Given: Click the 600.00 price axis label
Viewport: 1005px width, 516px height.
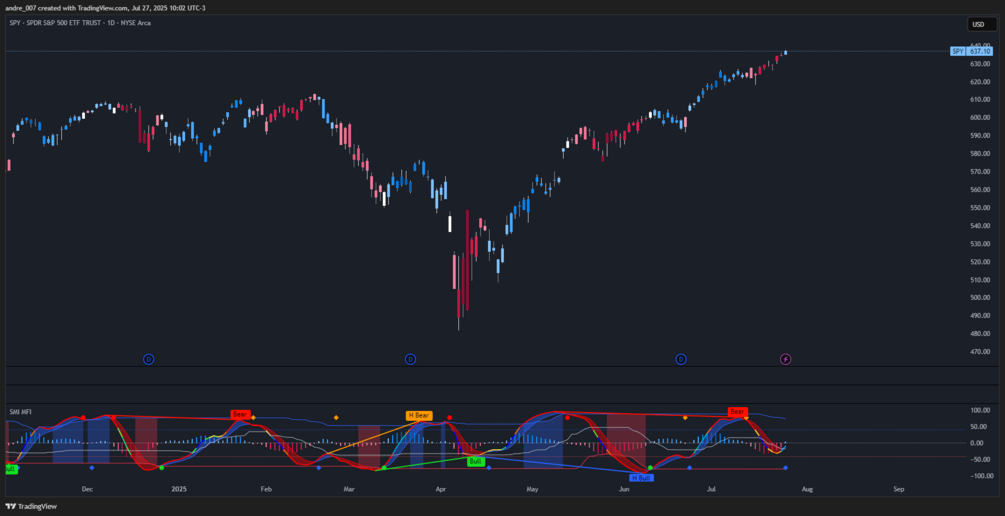Looking at the screenshot, I should click(981, 118).
